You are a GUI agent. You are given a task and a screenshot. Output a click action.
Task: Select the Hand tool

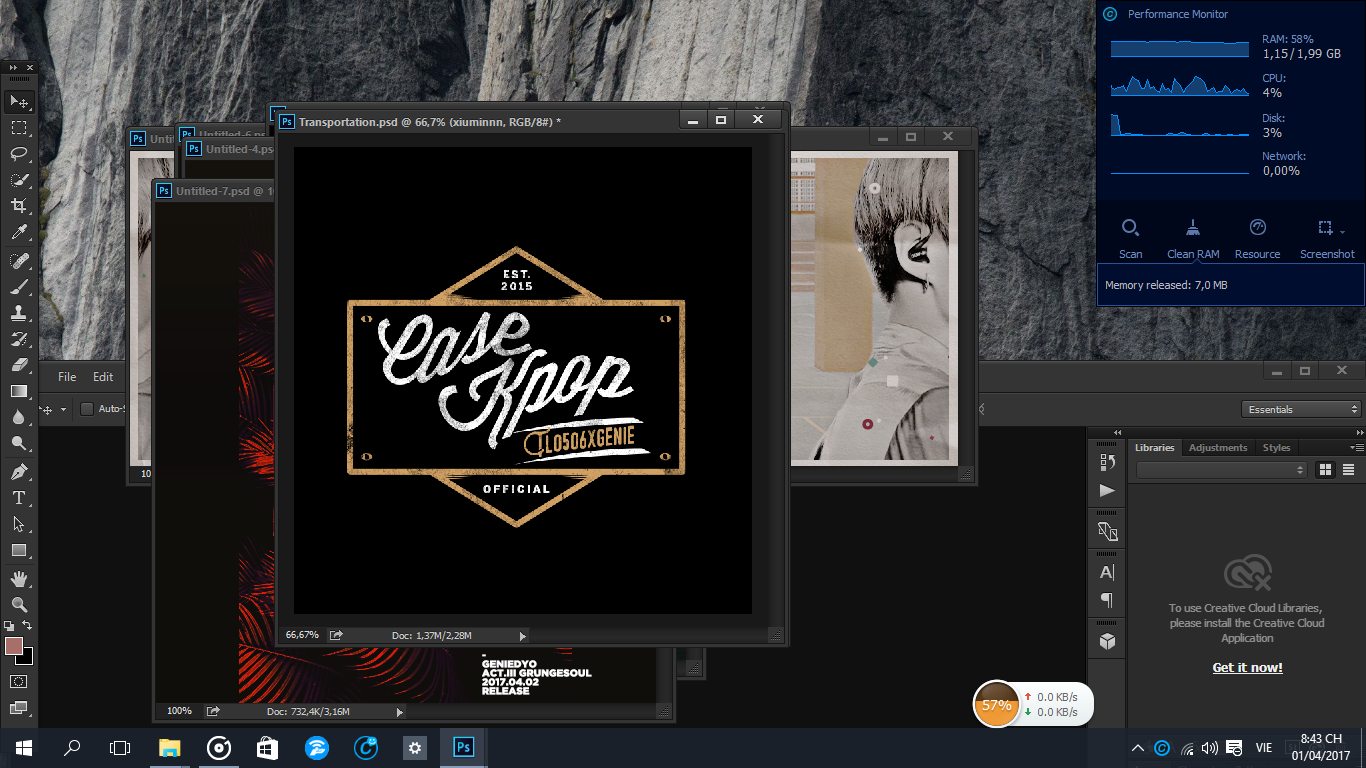pyautogui.click(x=19, y=578)
